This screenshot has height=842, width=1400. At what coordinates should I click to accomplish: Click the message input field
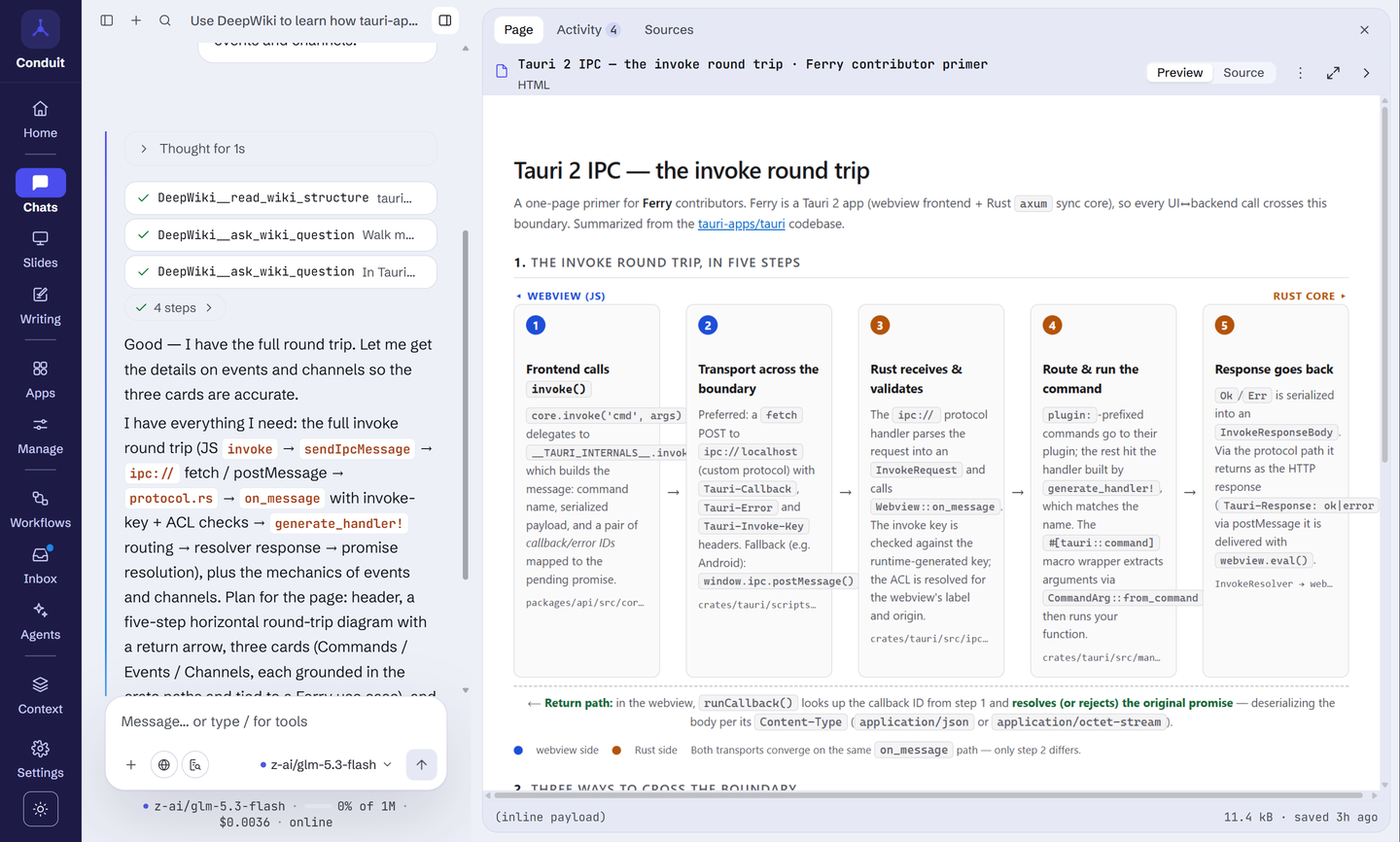click(x=276, y=721)
